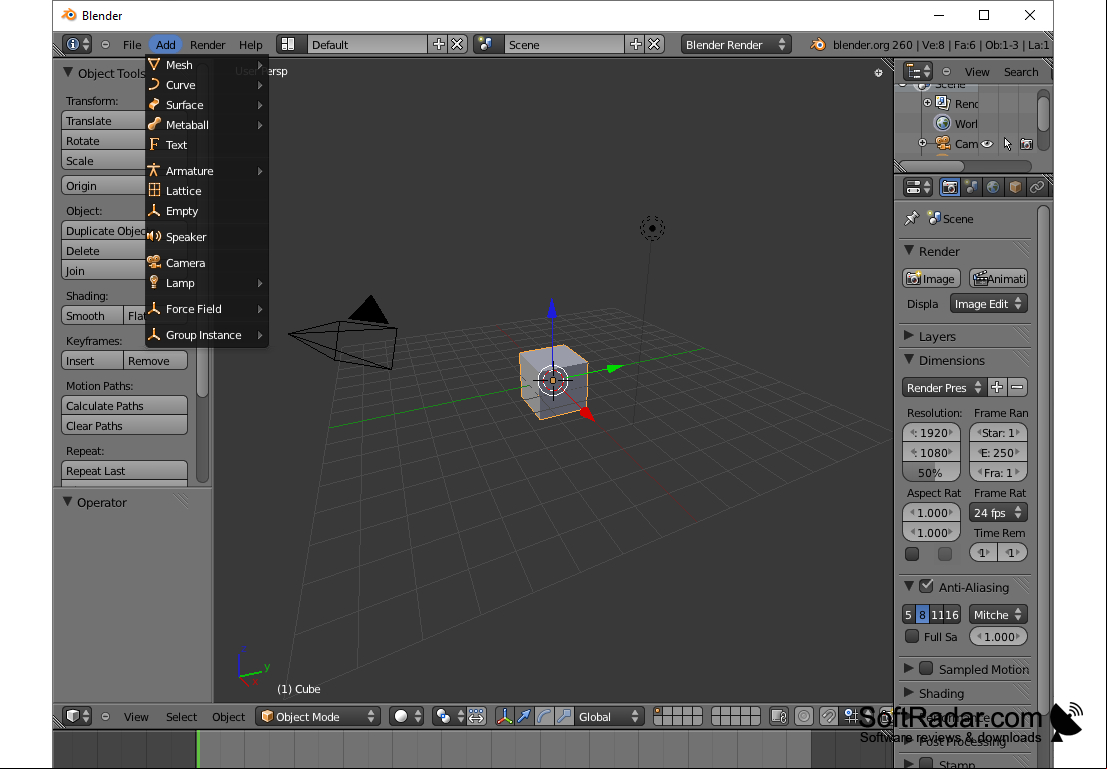Image resolution: width=1107 pixels, height=769 pixels.
Task: Open the Outliner Search menu
Action: click(x=1021, y=72)
